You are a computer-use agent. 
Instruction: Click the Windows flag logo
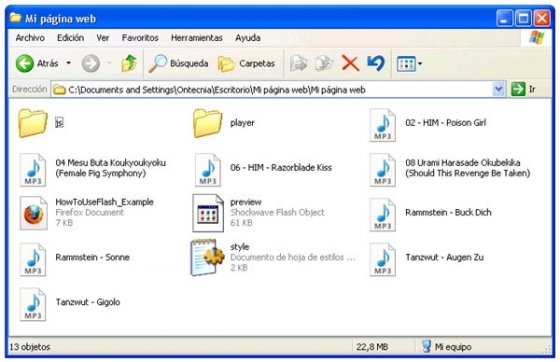pyautogui.click(x=537, y=38)
